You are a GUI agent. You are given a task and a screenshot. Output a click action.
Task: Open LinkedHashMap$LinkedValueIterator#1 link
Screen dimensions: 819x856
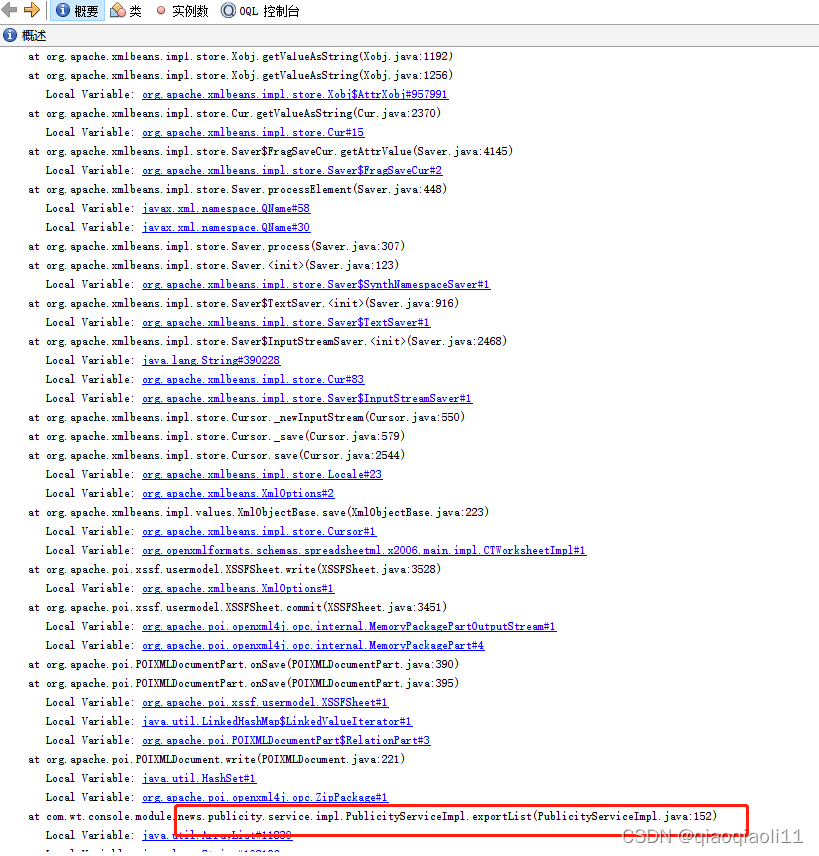(277, 721)
